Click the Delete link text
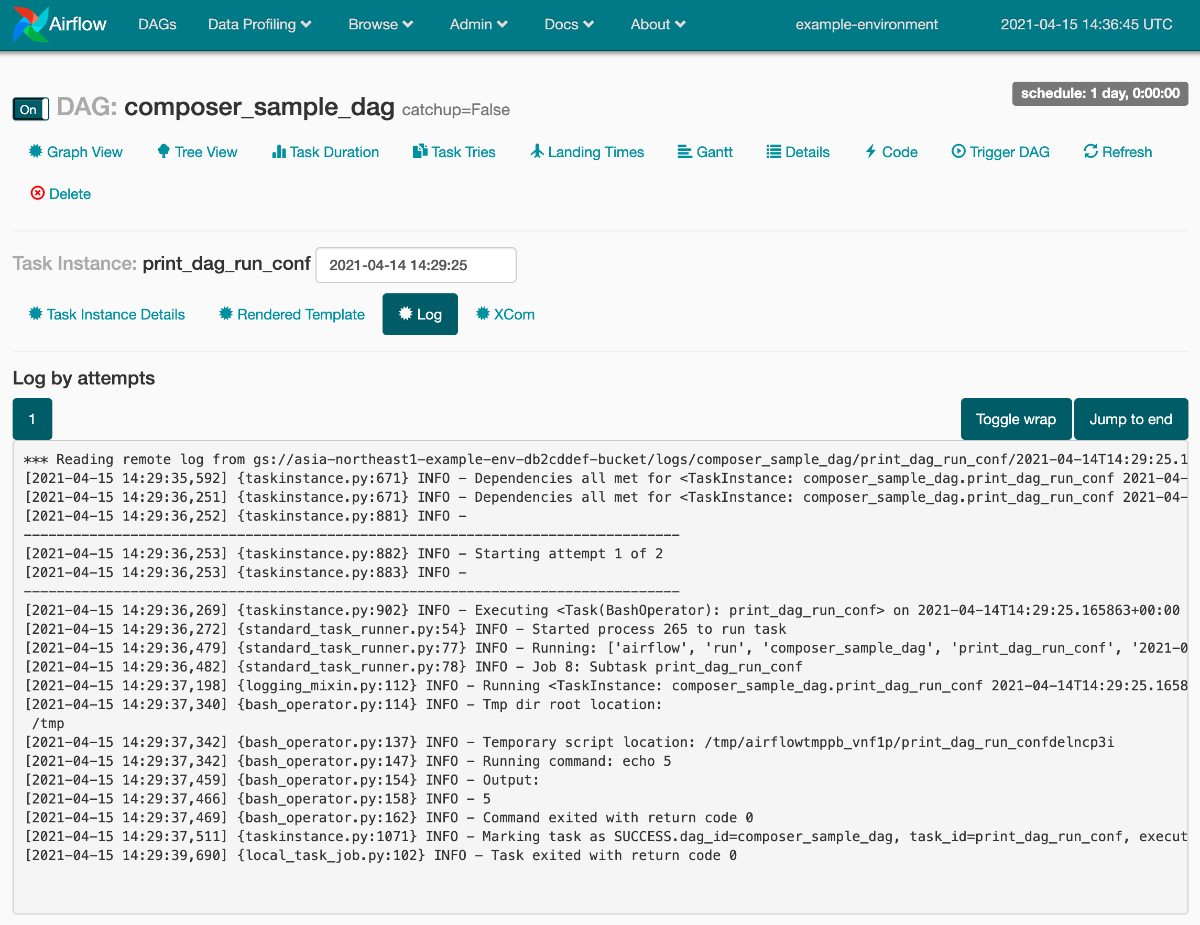 70,194
